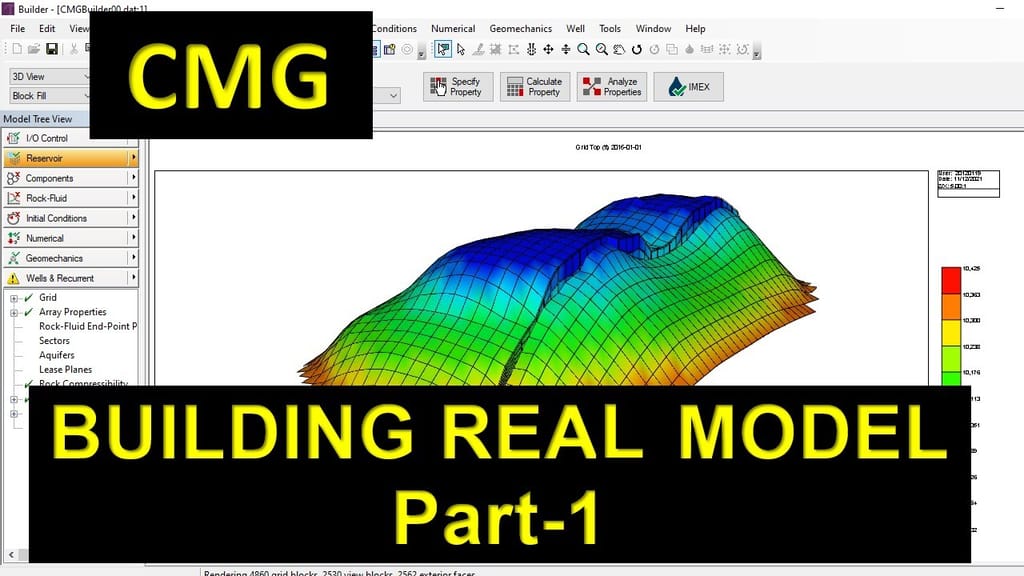Select Aquifers in the model tree
The image size is (1024, 576).
pyautogui.click(x=57, y=355)
